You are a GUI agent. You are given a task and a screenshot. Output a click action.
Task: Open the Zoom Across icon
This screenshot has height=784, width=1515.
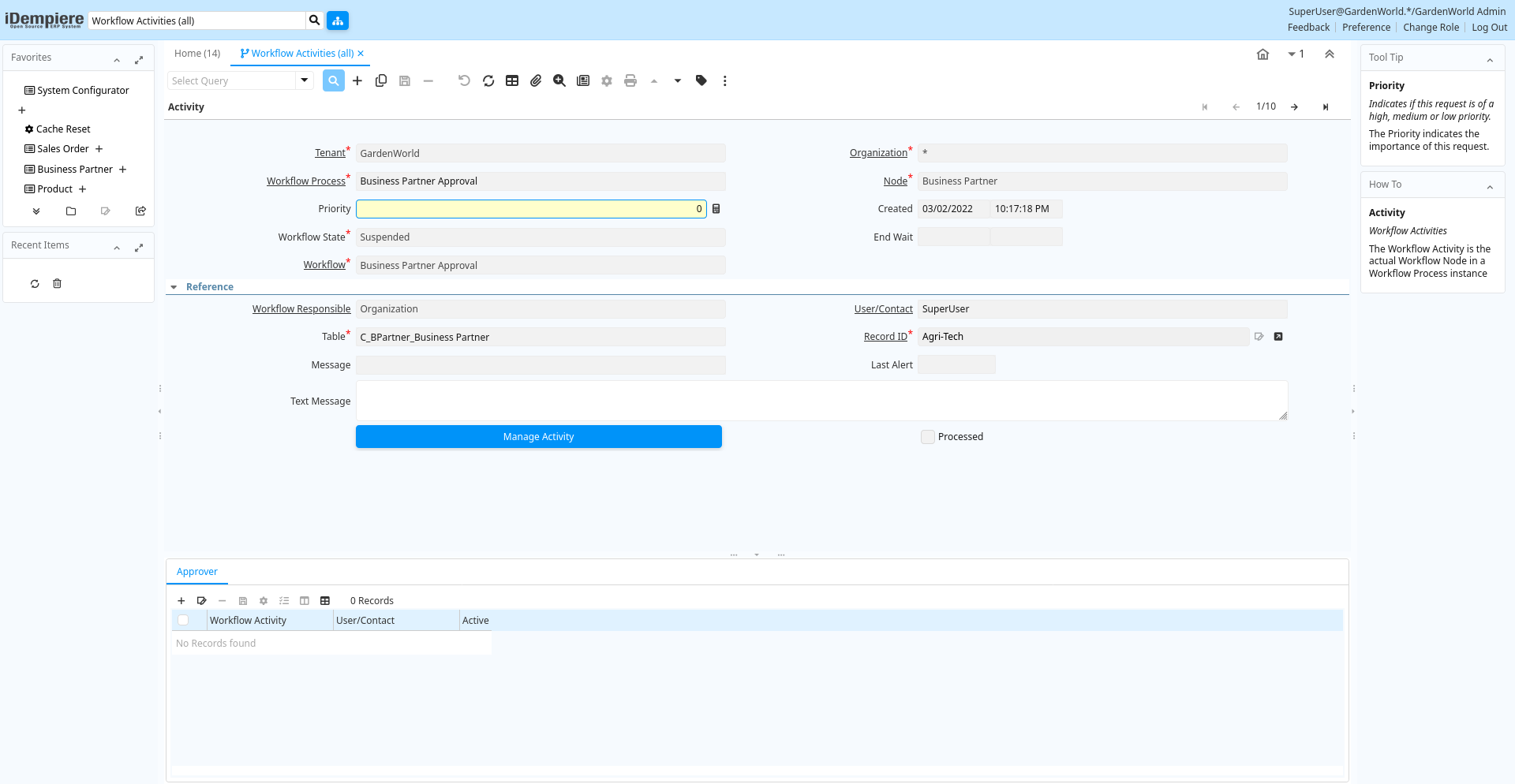click(559, 80)
